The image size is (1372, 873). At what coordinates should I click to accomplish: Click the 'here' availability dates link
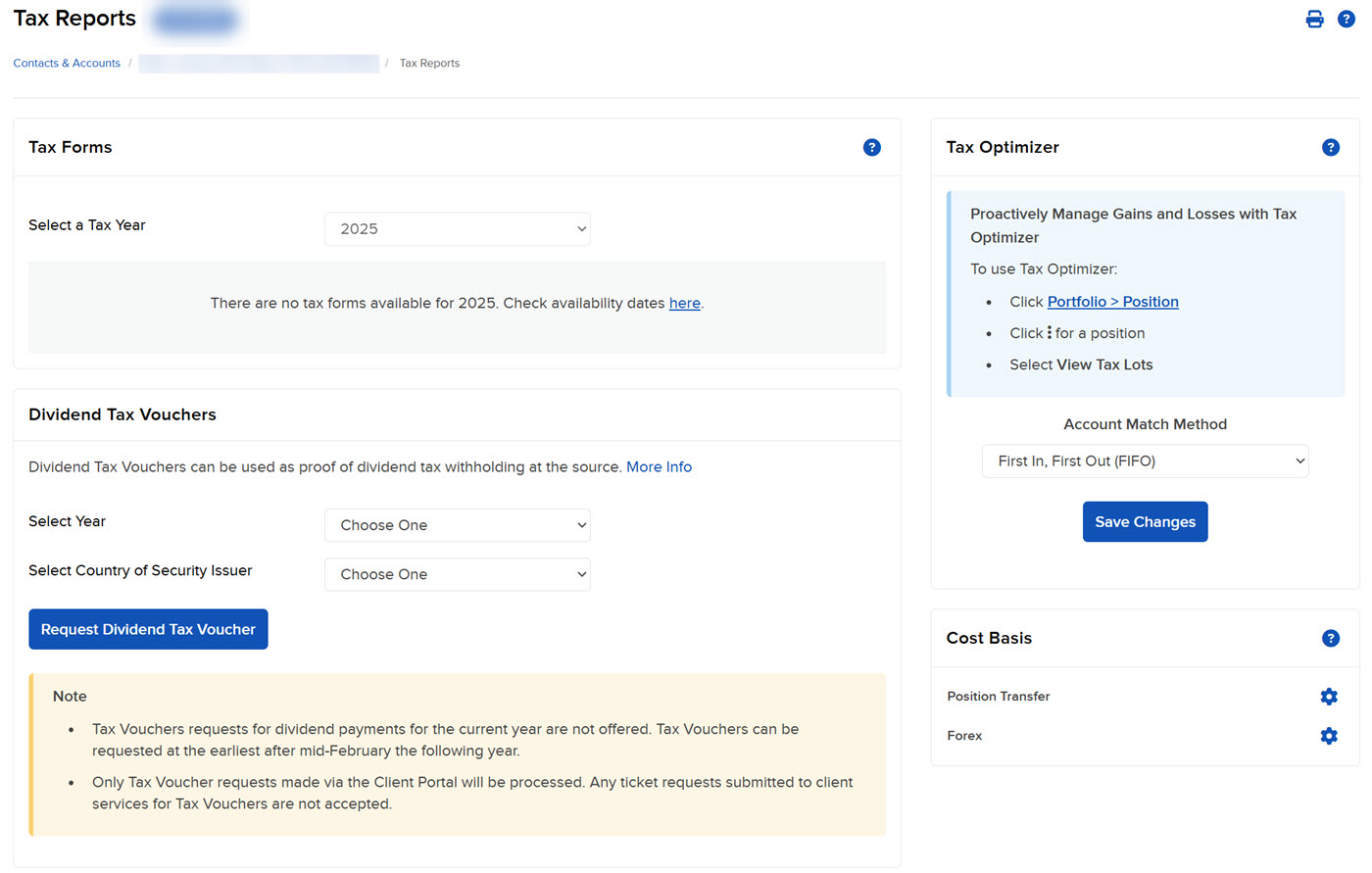(x=684, y=304)
